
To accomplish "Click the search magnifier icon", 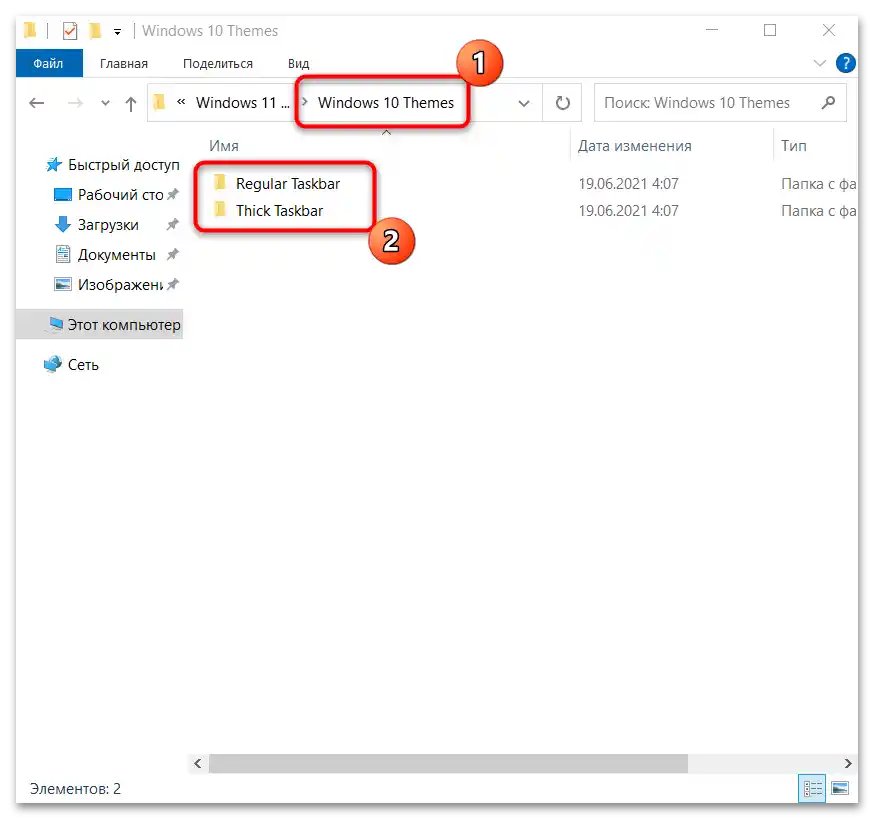I will tap(828, 103).
